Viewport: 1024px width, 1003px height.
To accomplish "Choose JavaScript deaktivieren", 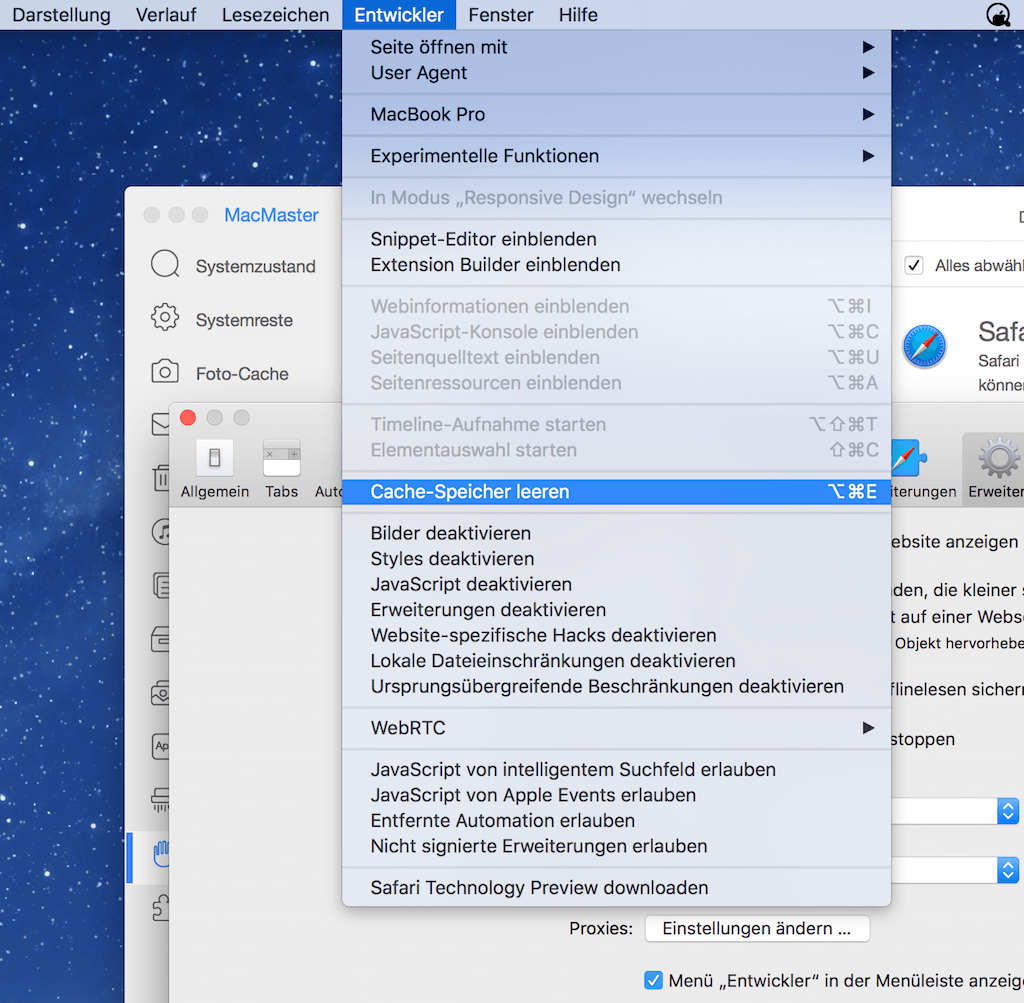I will point(616,584).
